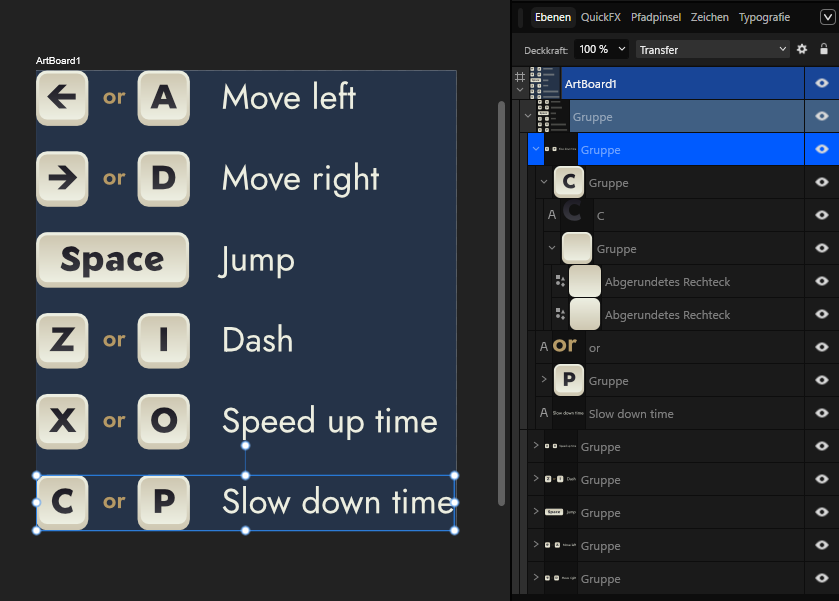This screenshot has height=601, width=839.
Task: Switch to the QuickFX tab
Action: (x=600, y=17)
